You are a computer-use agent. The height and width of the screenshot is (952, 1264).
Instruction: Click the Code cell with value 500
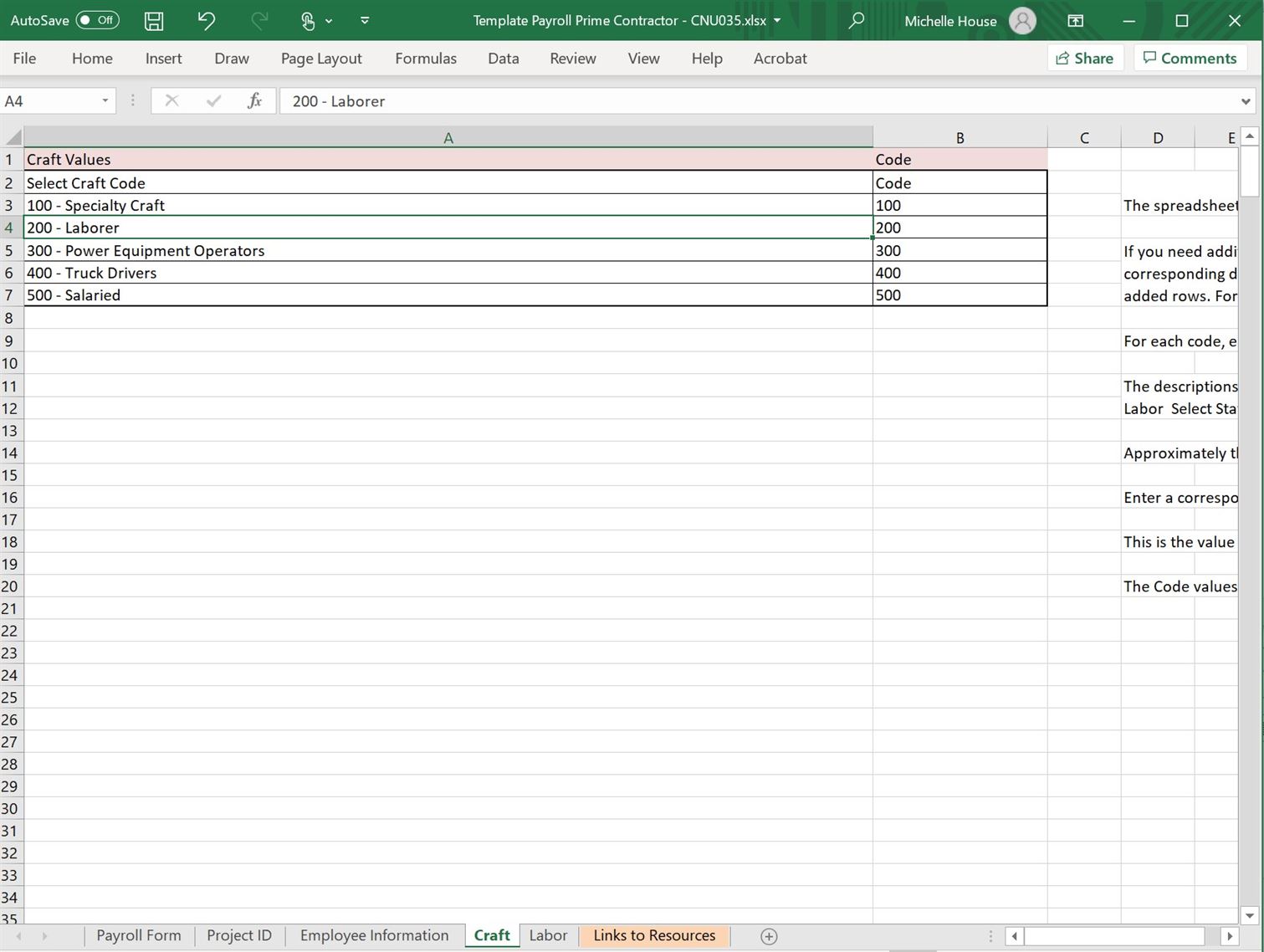[x=960, y=294]
